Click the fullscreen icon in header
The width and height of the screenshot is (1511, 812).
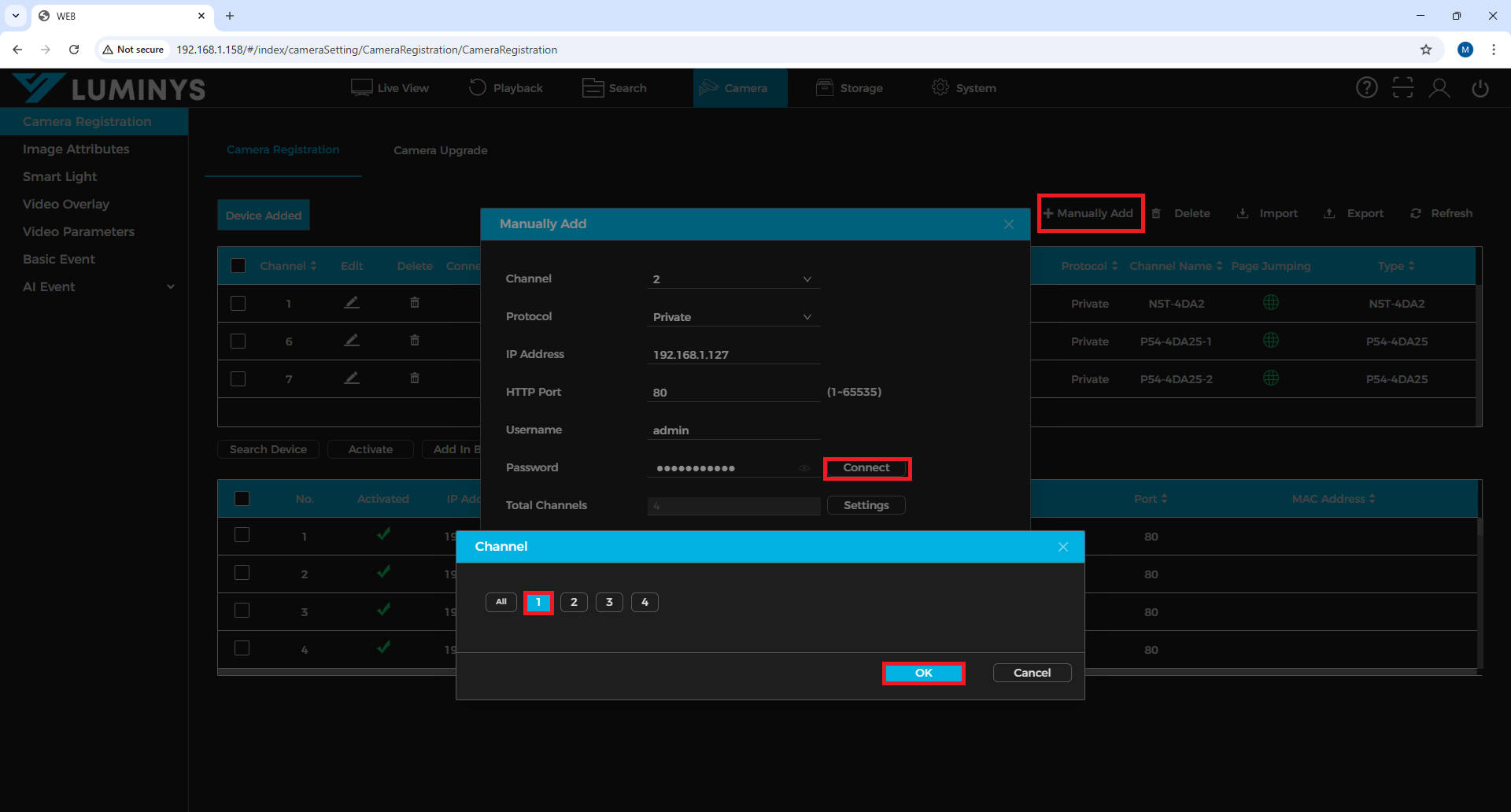pyautogui.click(x=1402, y=88)
